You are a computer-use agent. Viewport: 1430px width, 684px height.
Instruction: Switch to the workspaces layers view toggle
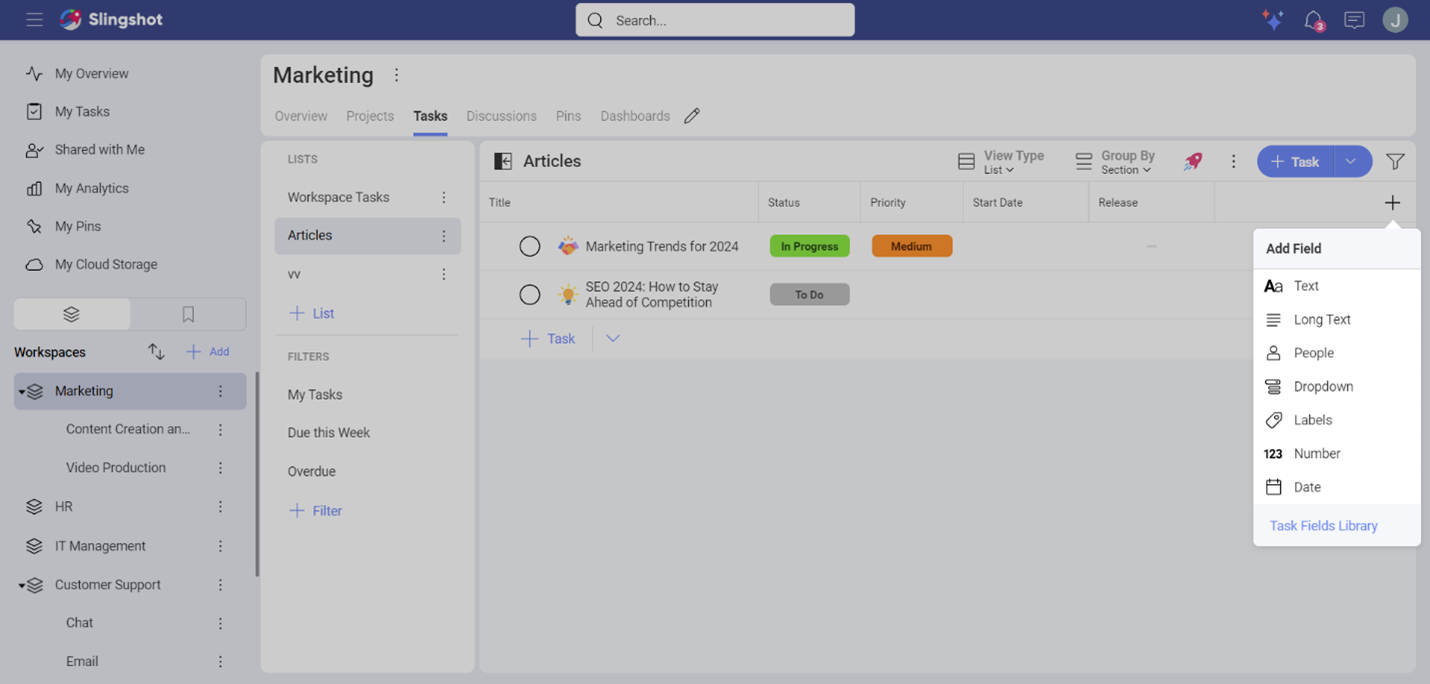[72, 314]
